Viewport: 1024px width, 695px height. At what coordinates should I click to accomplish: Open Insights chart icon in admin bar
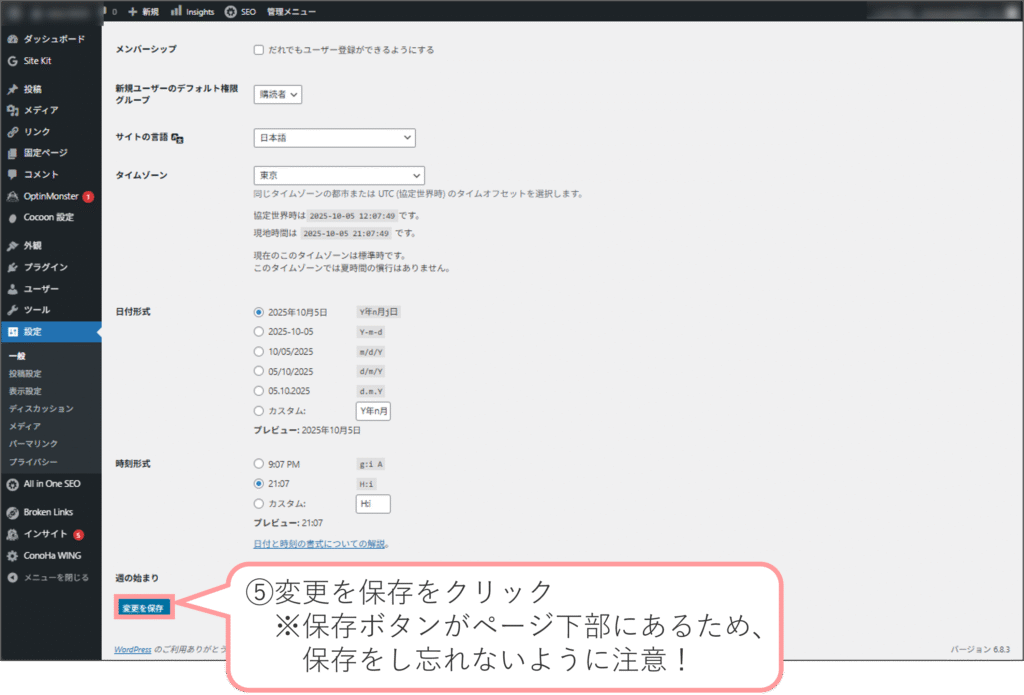176,11
